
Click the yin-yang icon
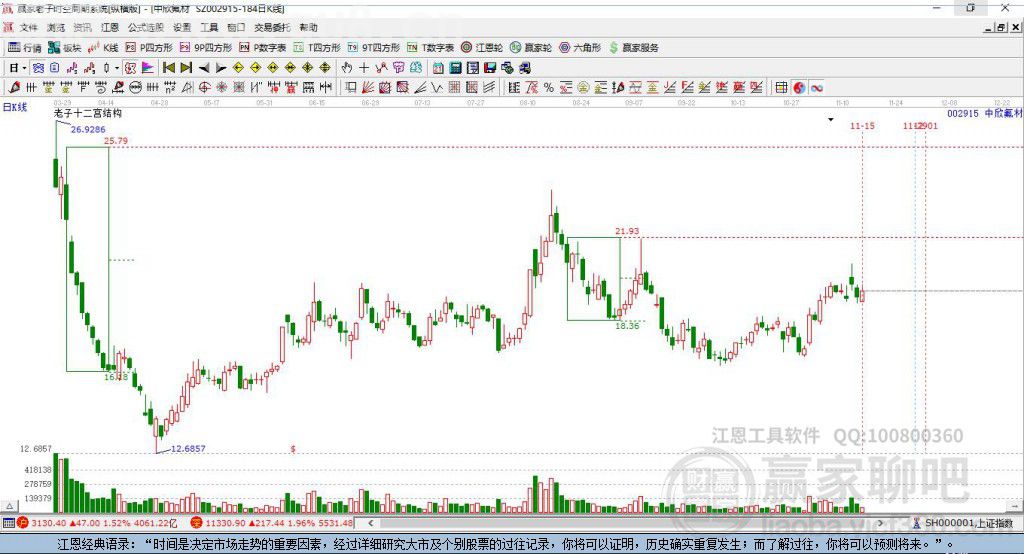(x=799, y=88)
